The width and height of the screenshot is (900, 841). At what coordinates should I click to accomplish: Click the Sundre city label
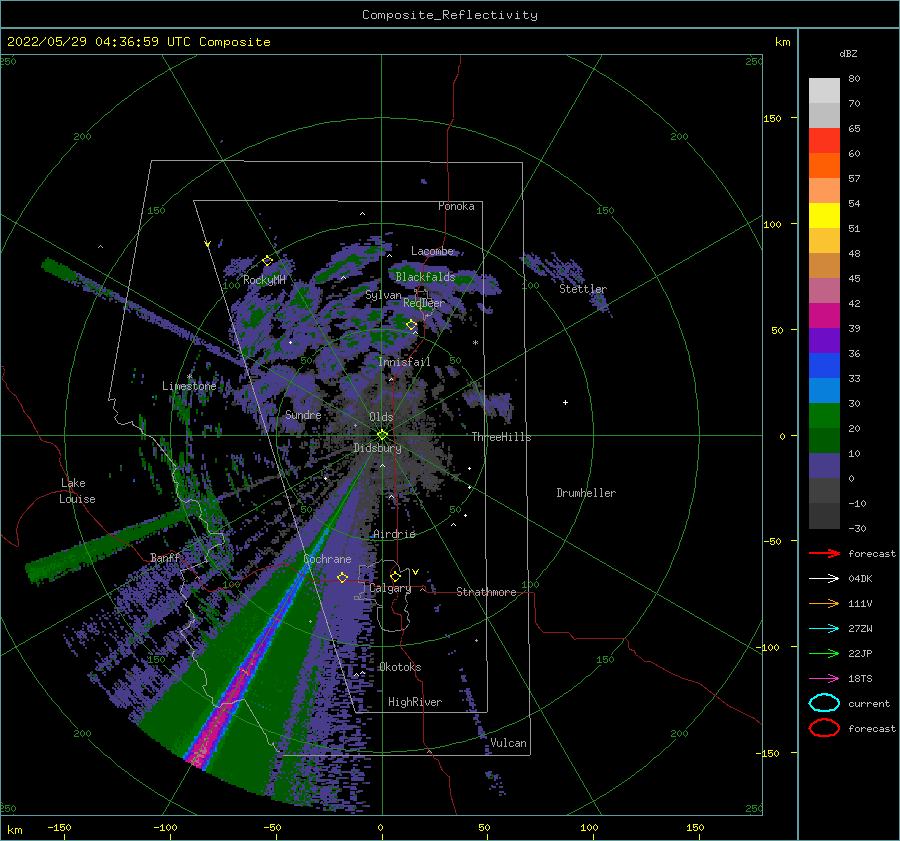303,414
